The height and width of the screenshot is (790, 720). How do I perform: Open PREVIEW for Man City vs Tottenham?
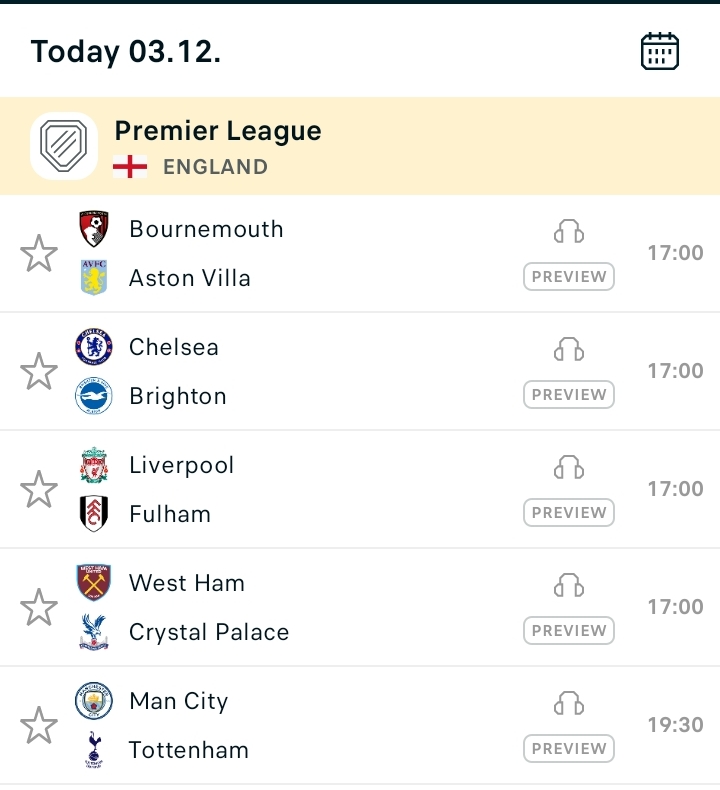pos(569,749)
